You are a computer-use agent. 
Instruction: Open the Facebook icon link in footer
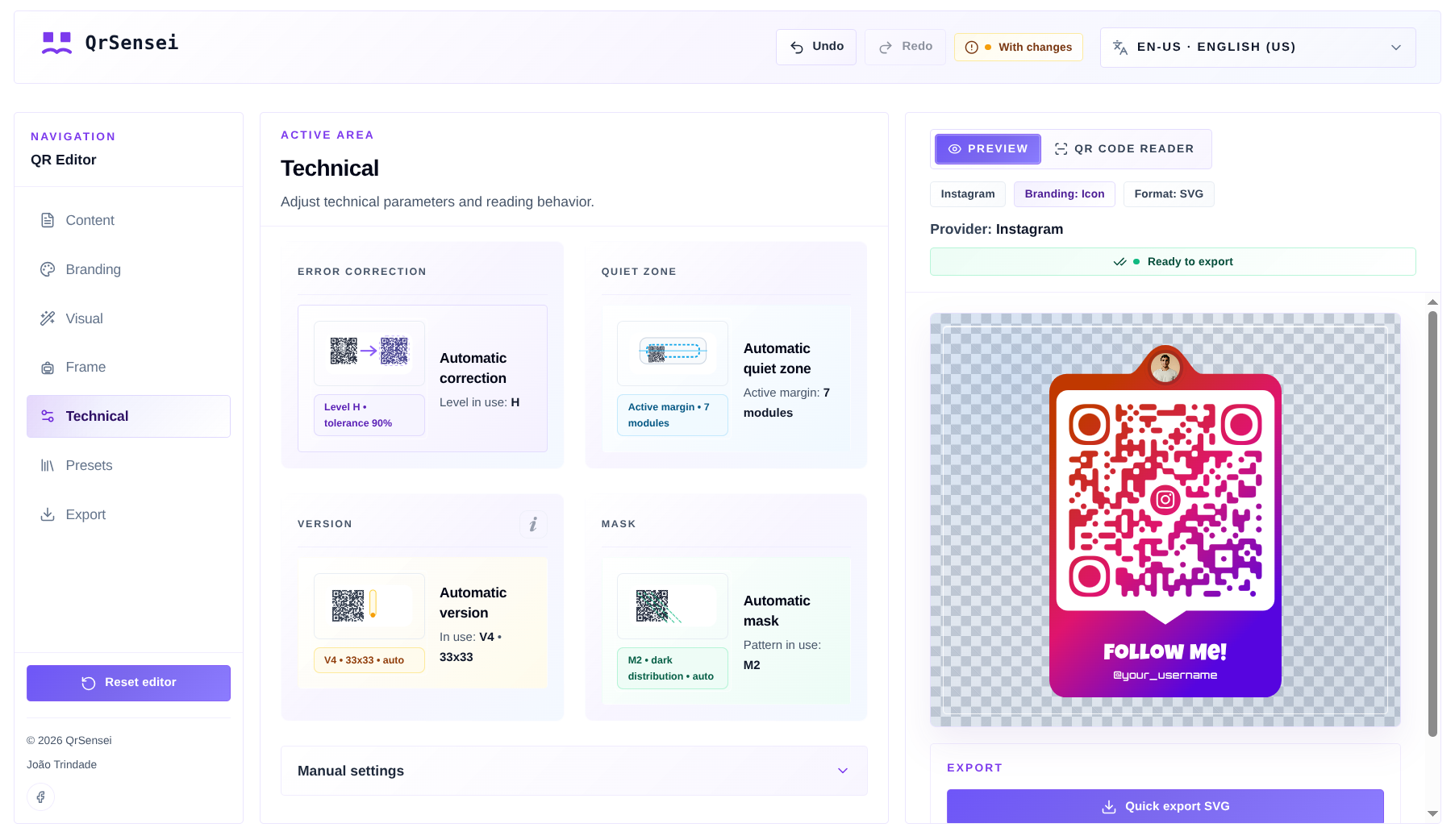pyautogui.click(x=40, y=796)
